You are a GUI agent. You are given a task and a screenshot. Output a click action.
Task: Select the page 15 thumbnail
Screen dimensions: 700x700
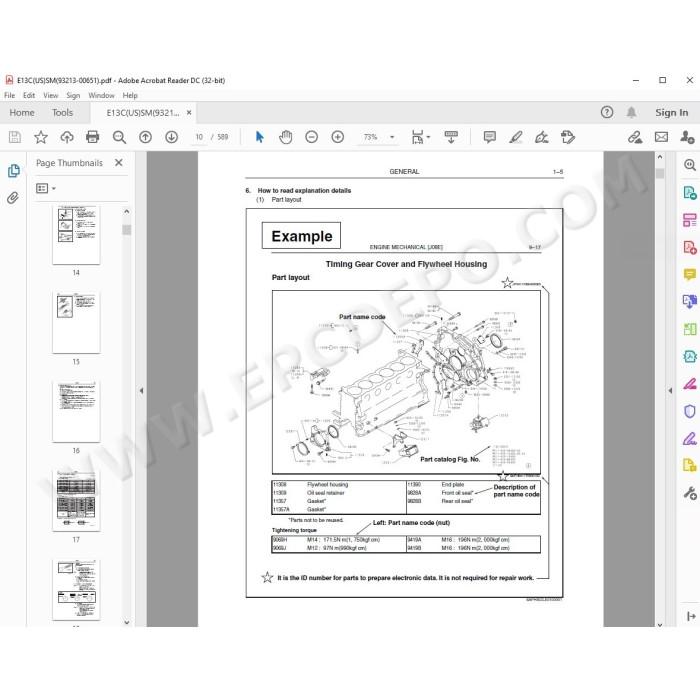pyautogui.click(x=76, y=322)
